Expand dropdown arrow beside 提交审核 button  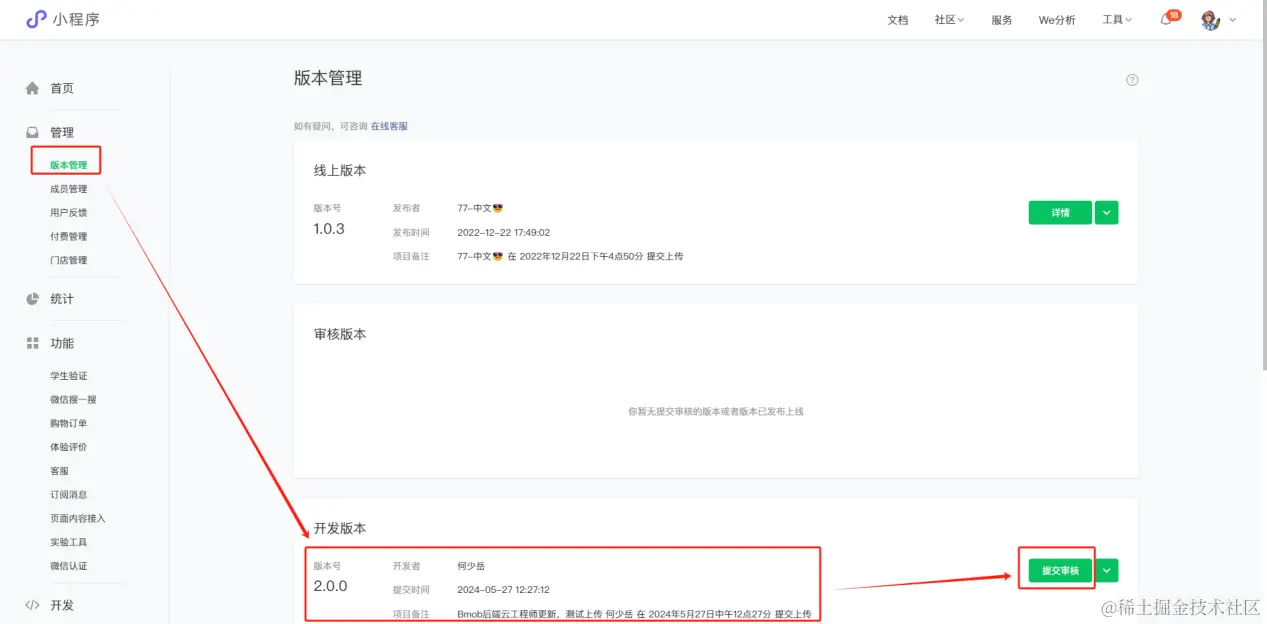pos(1106,570)
